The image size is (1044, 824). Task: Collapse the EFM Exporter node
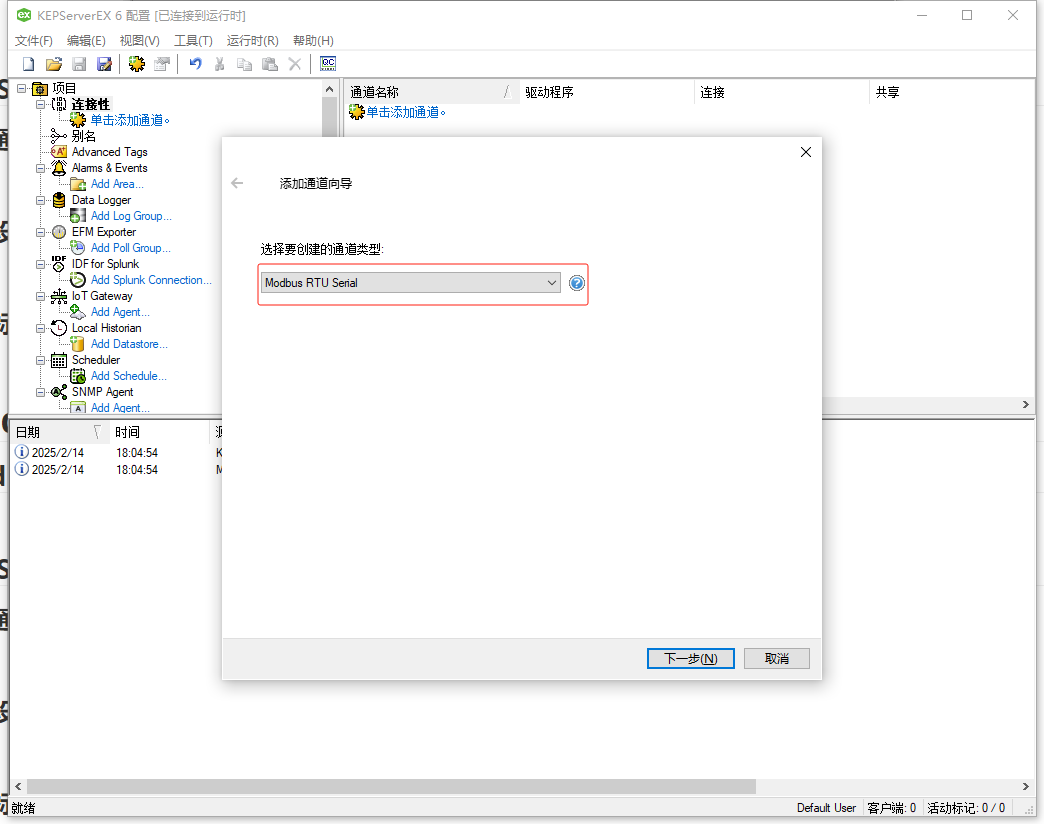click(x=41, y=232)
